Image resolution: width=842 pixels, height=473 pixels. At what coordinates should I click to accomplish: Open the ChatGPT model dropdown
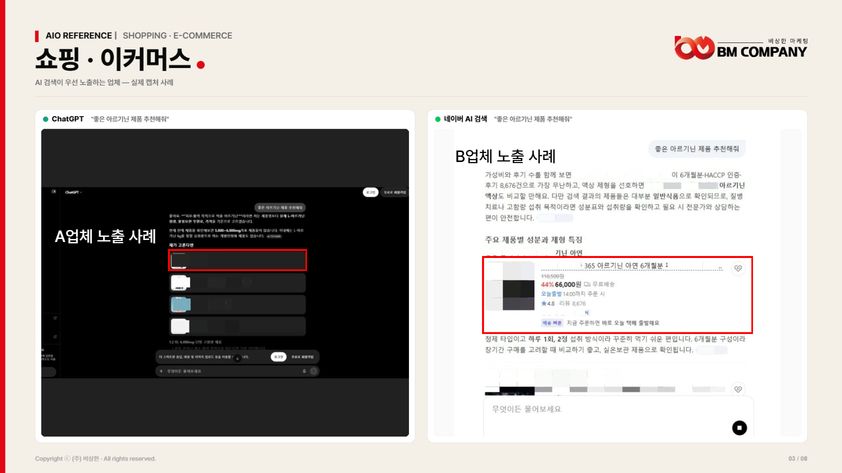click(x=74, y=192)
